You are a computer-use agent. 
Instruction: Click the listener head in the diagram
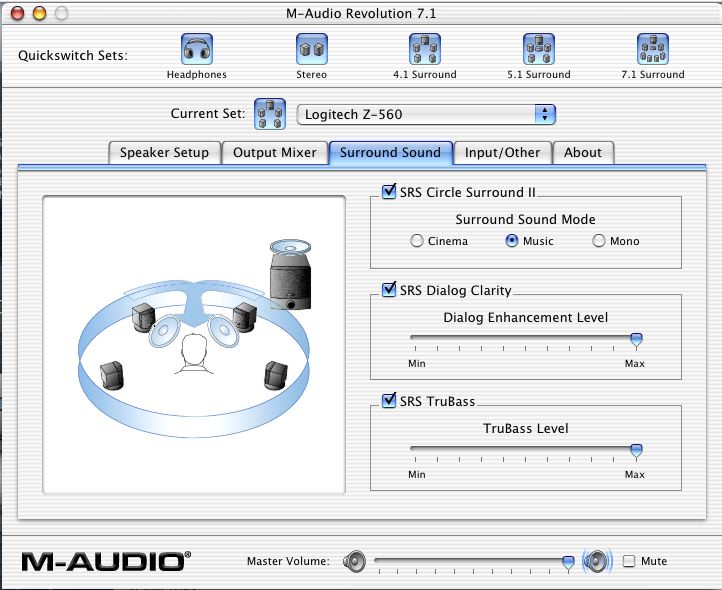click(194, 354)
